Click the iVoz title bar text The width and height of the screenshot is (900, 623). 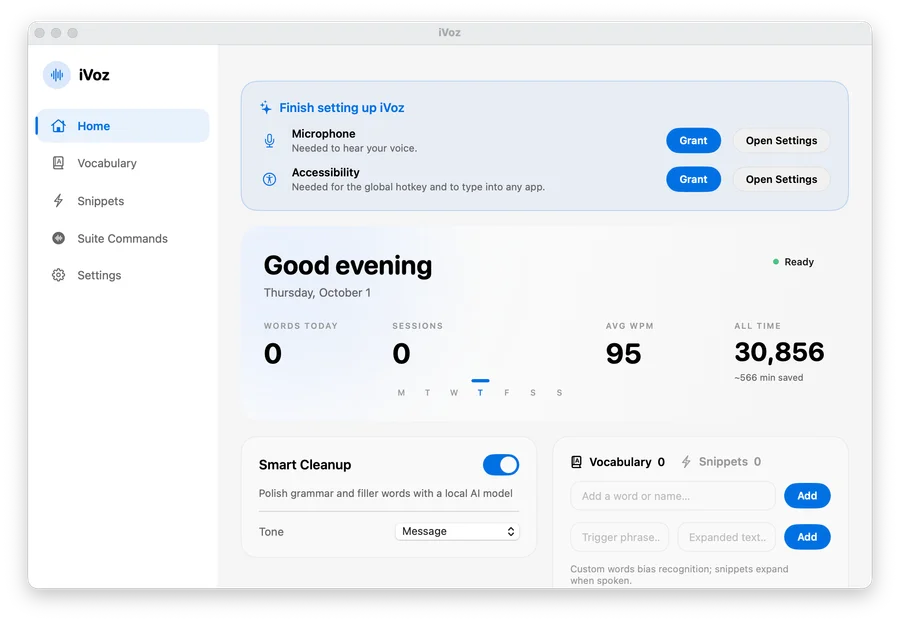[x=449, y=32]
